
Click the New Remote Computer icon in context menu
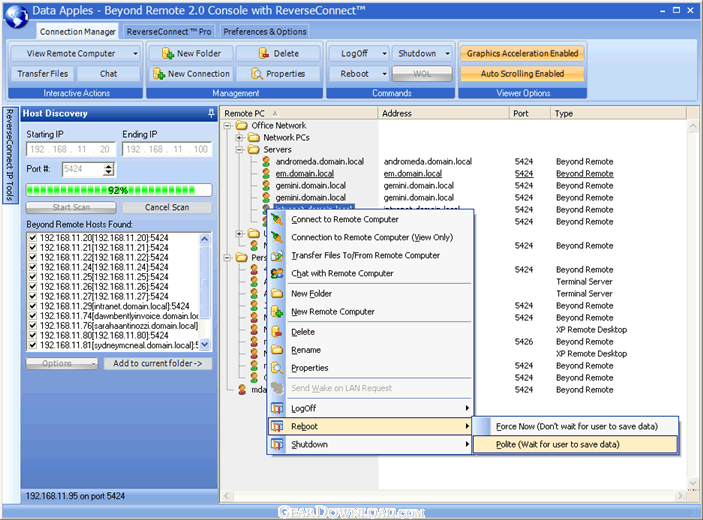tap(277, 312)
